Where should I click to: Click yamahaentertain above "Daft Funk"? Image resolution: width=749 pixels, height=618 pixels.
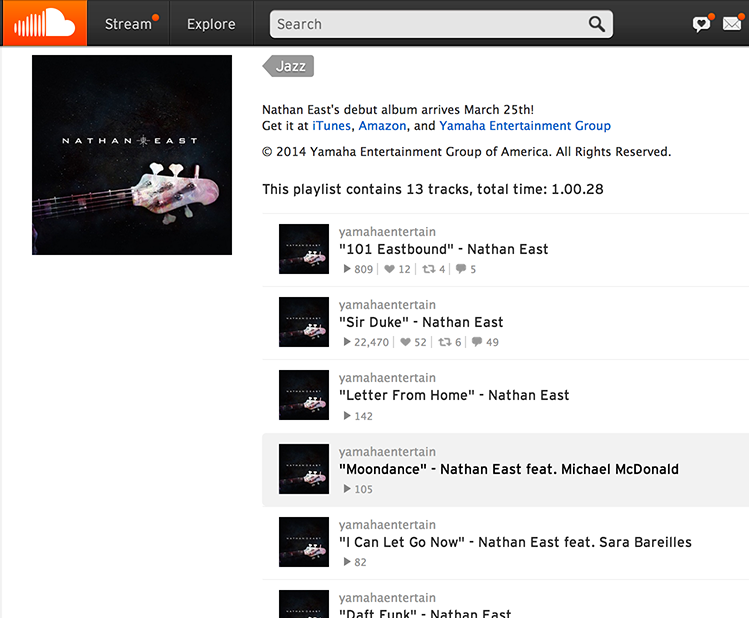tap(387, 598)
